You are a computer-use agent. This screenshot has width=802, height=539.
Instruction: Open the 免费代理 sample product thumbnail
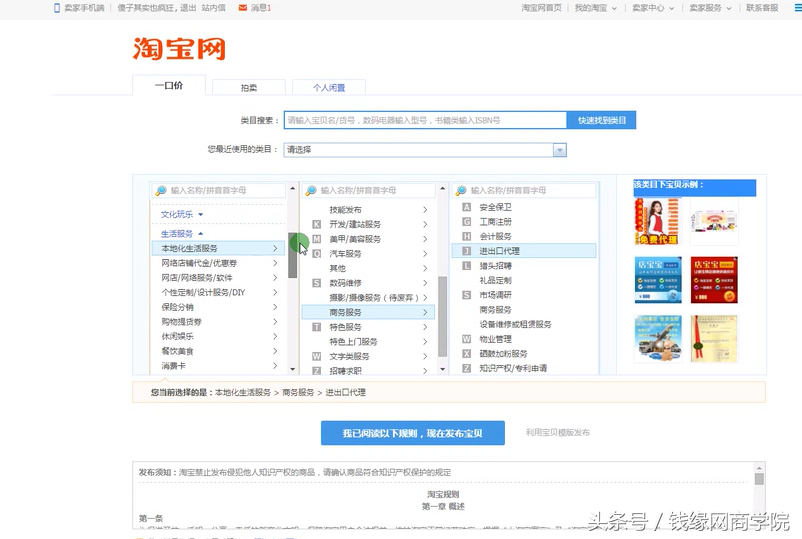(658, 221)
